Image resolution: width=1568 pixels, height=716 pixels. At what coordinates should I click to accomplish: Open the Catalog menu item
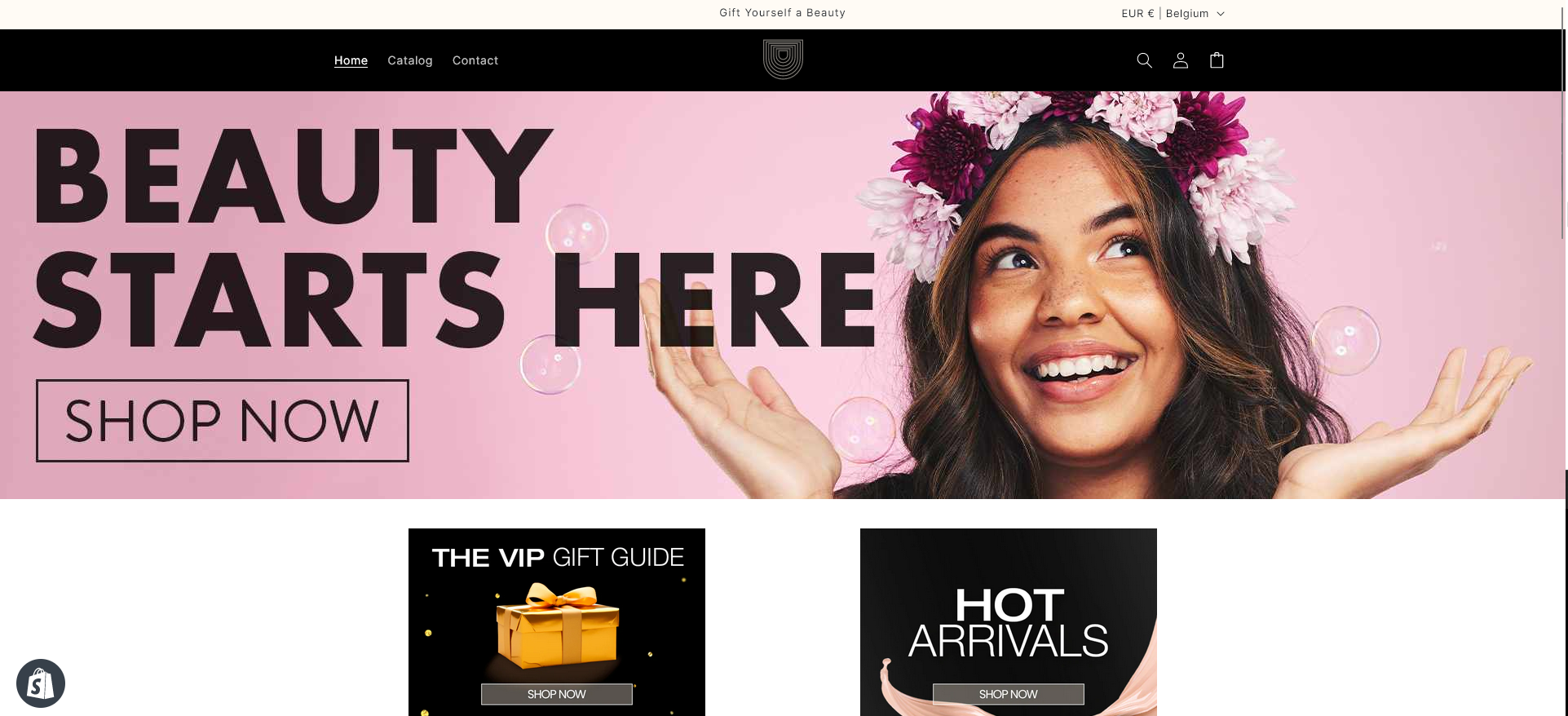[x=410, y=60]
